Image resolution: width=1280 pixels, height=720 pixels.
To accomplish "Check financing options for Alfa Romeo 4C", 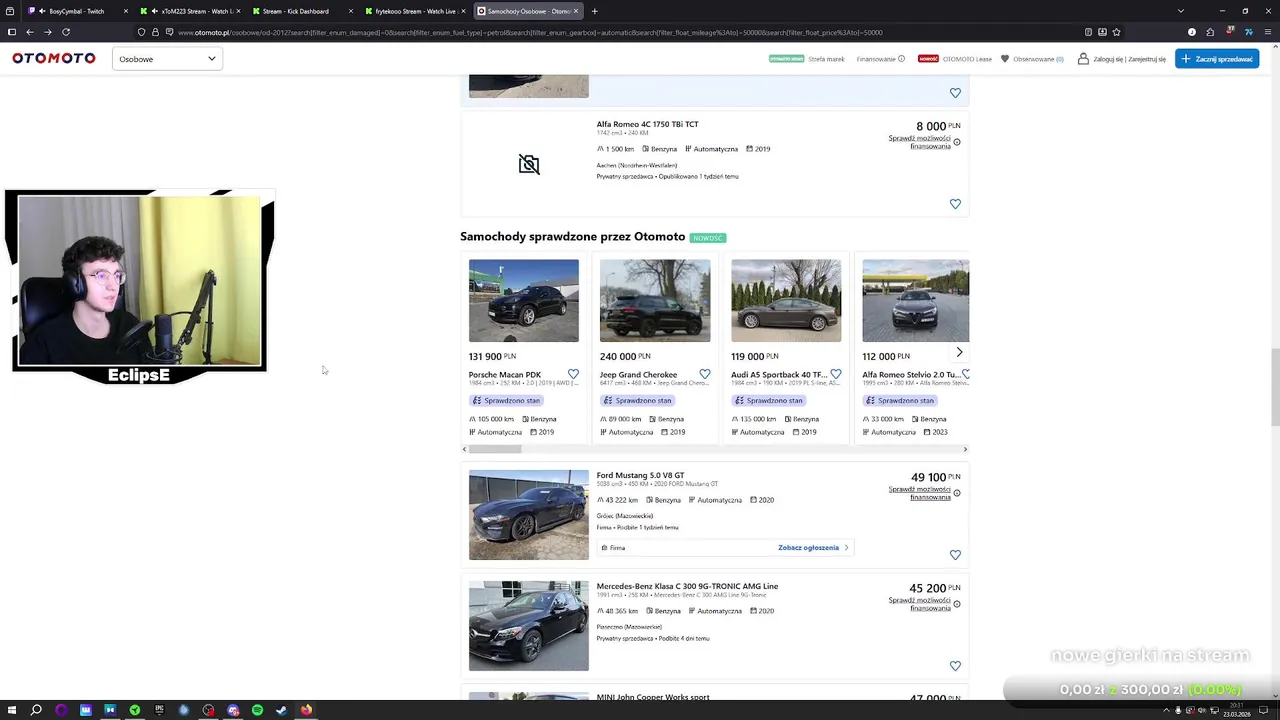I will [x=919, y=142].
